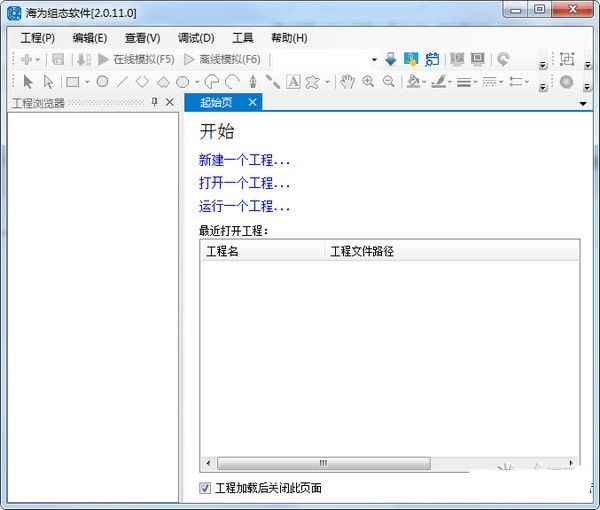Open the star shape dropdown arrow
Viewport: 600px width, 510px height.
click(327, 82)
